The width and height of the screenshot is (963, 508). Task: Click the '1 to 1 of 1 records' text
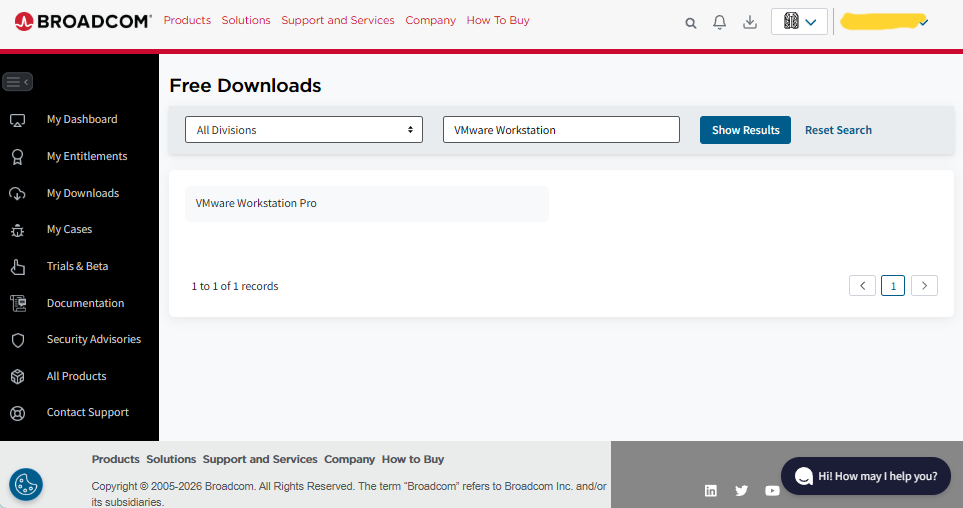[x=235, y=286]
